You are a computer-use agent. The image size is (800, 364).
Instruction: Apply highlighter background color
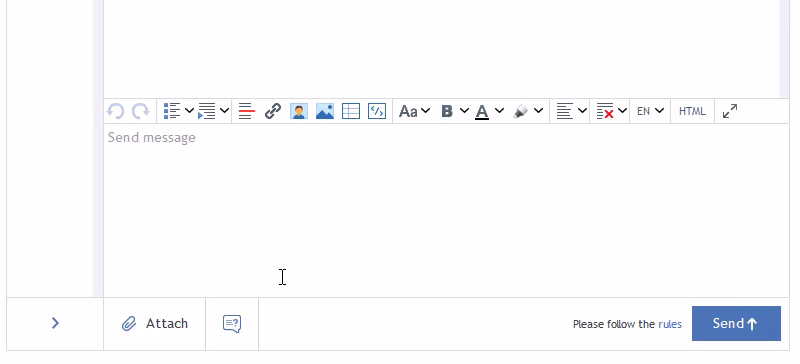[520, 111]
